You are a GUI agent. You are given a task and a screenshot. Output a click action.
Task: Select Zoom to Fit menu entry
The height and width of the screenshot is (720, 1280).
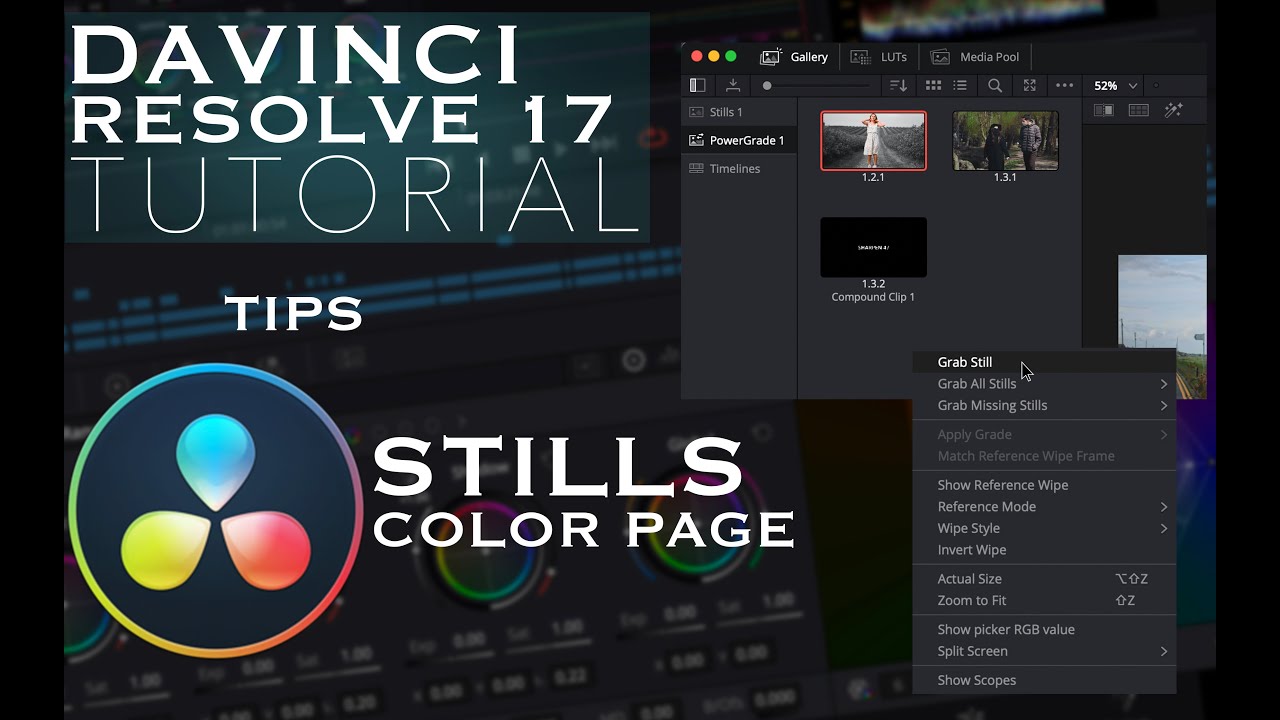[x=1044, y=601]
